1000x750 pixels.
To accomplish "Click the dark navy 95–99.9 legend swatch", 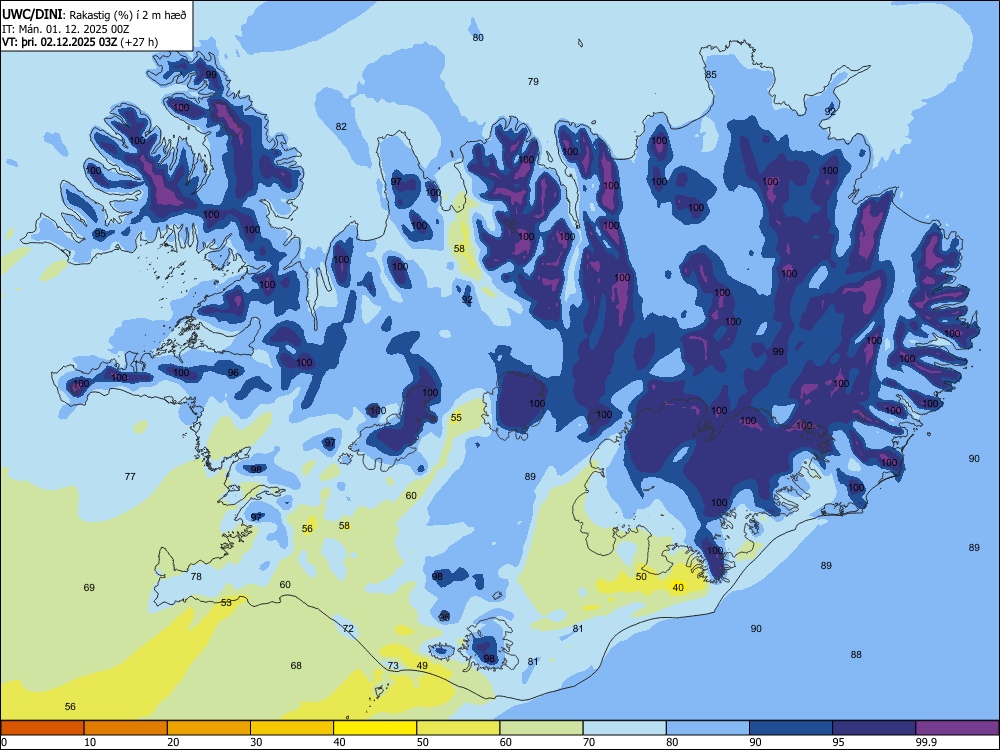I will point(874,728).
